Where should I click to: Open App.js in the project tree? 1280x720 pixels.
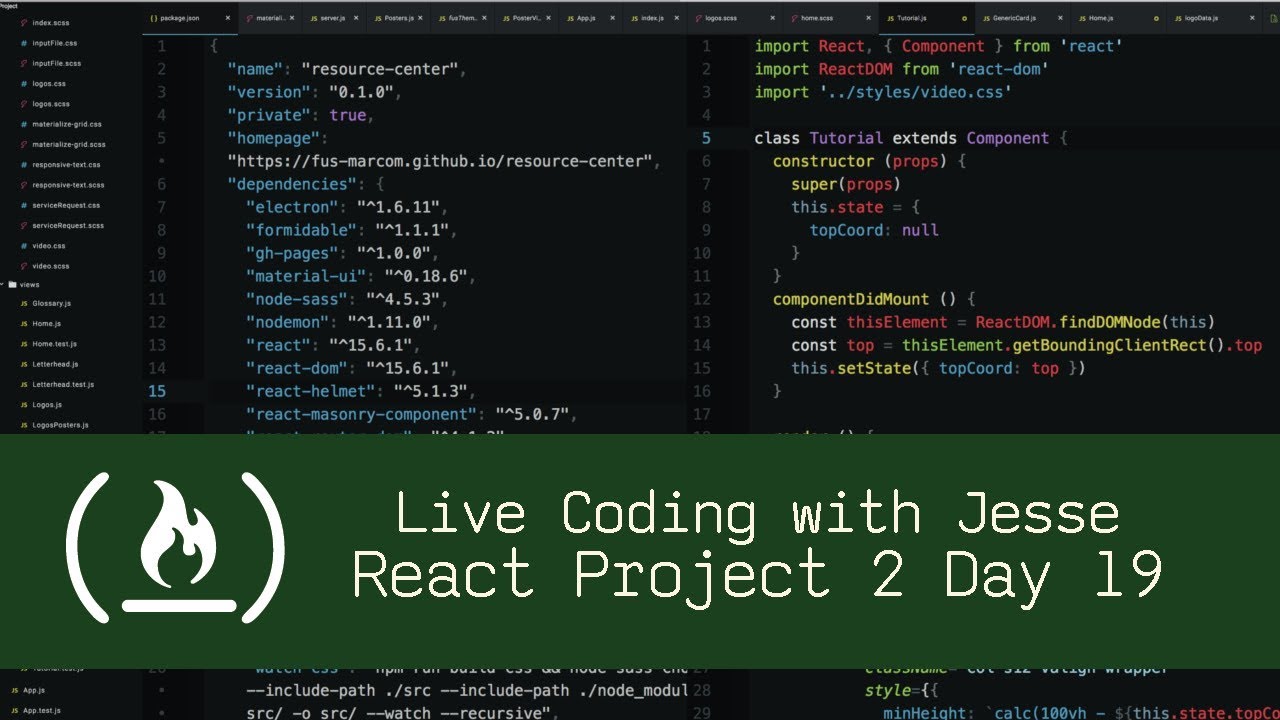pos(34,690)
